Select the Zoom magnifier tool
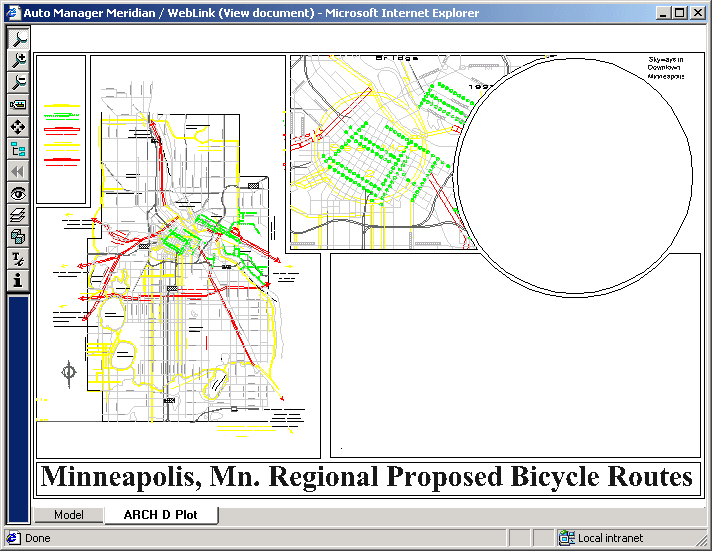Screen dimensions: 712x551 pos(18,38)
